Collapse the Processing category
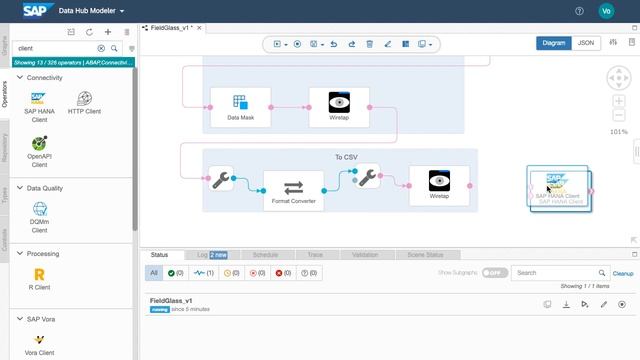The image size is (640, 360). tap(20, 253)
